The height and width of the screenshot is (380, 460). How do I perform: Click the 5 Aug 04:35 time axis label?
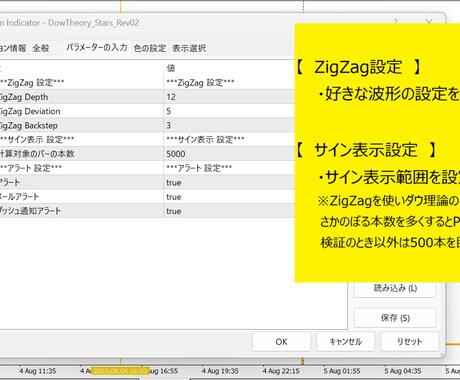(x=403, y=371)
